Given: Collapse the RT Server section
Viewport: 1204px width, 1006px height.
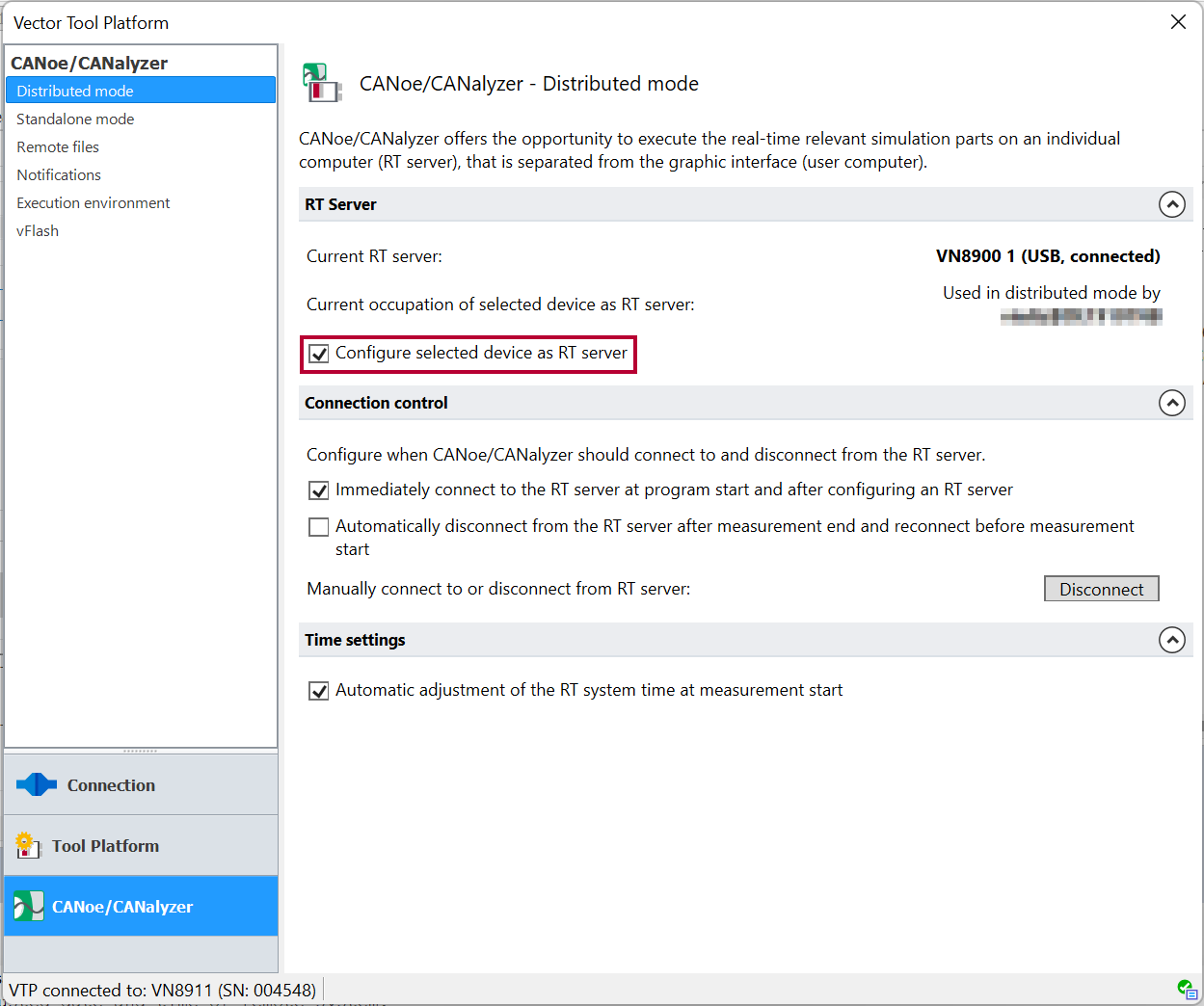Looking at the screenshot, I should pyautogui.click(x=1171, y=204).
